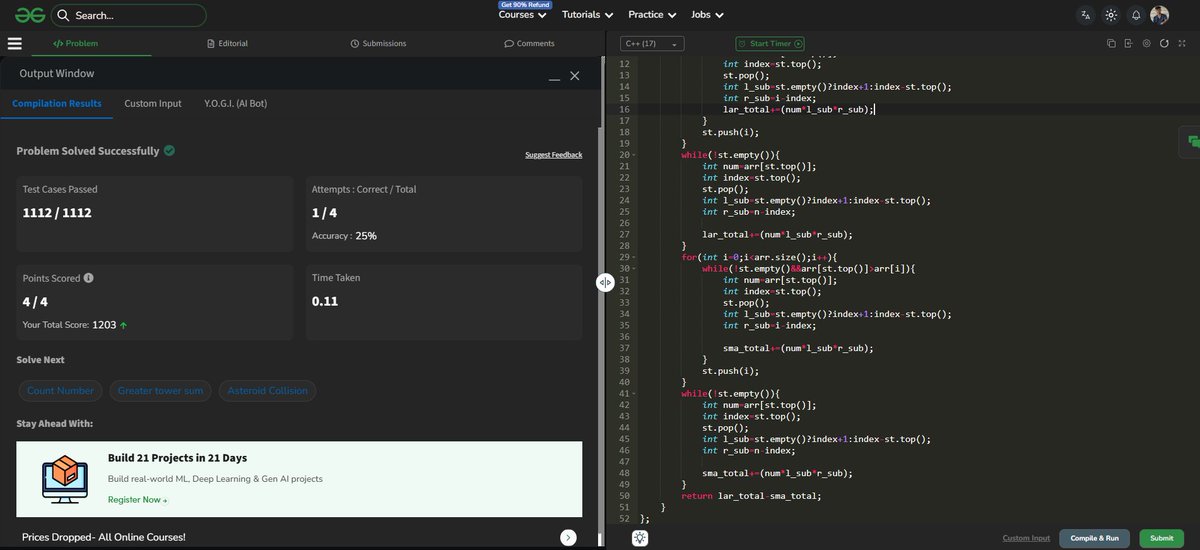Copy code using the editor copy icon
The image size is (1200, 550).
1111,44
